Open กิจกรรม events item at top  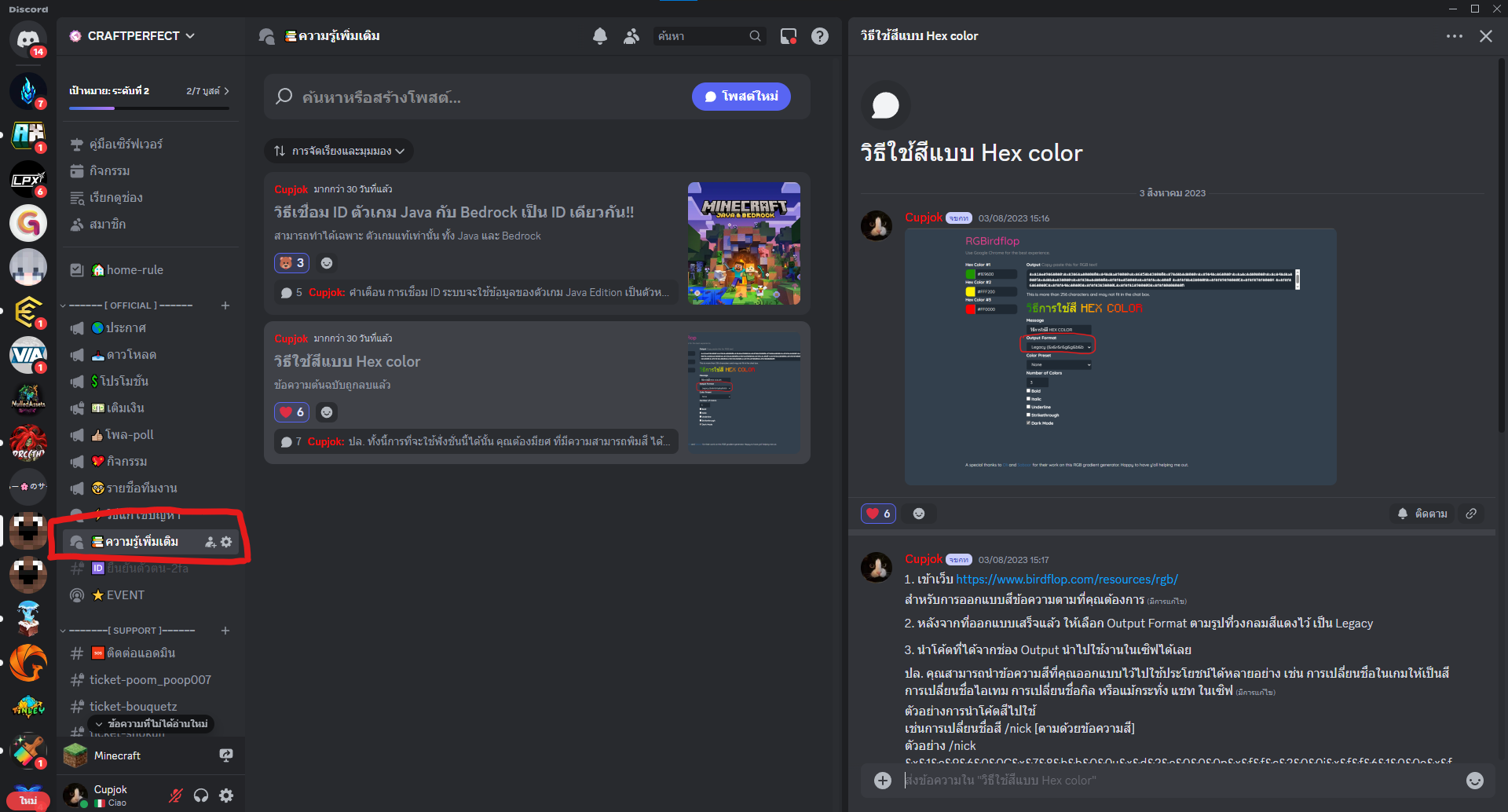[x=151, y=171]
